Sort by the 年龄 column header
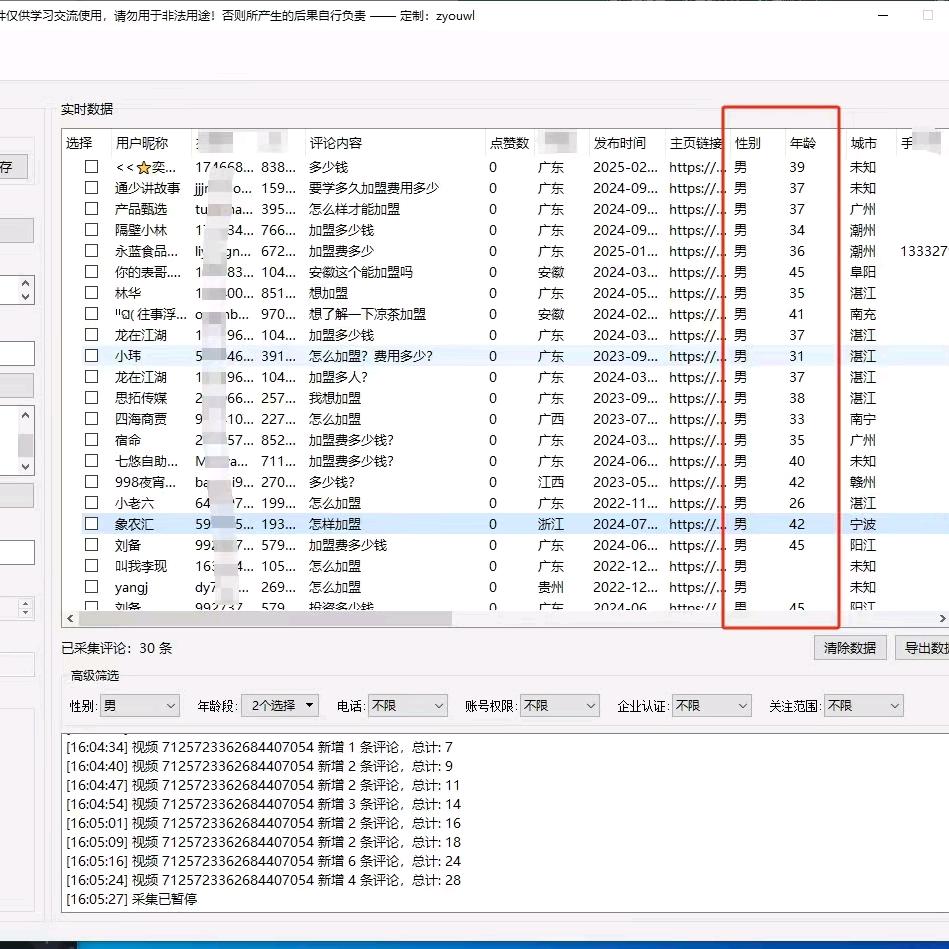Screen dimensions: 949x949 [x=803, y=143]
